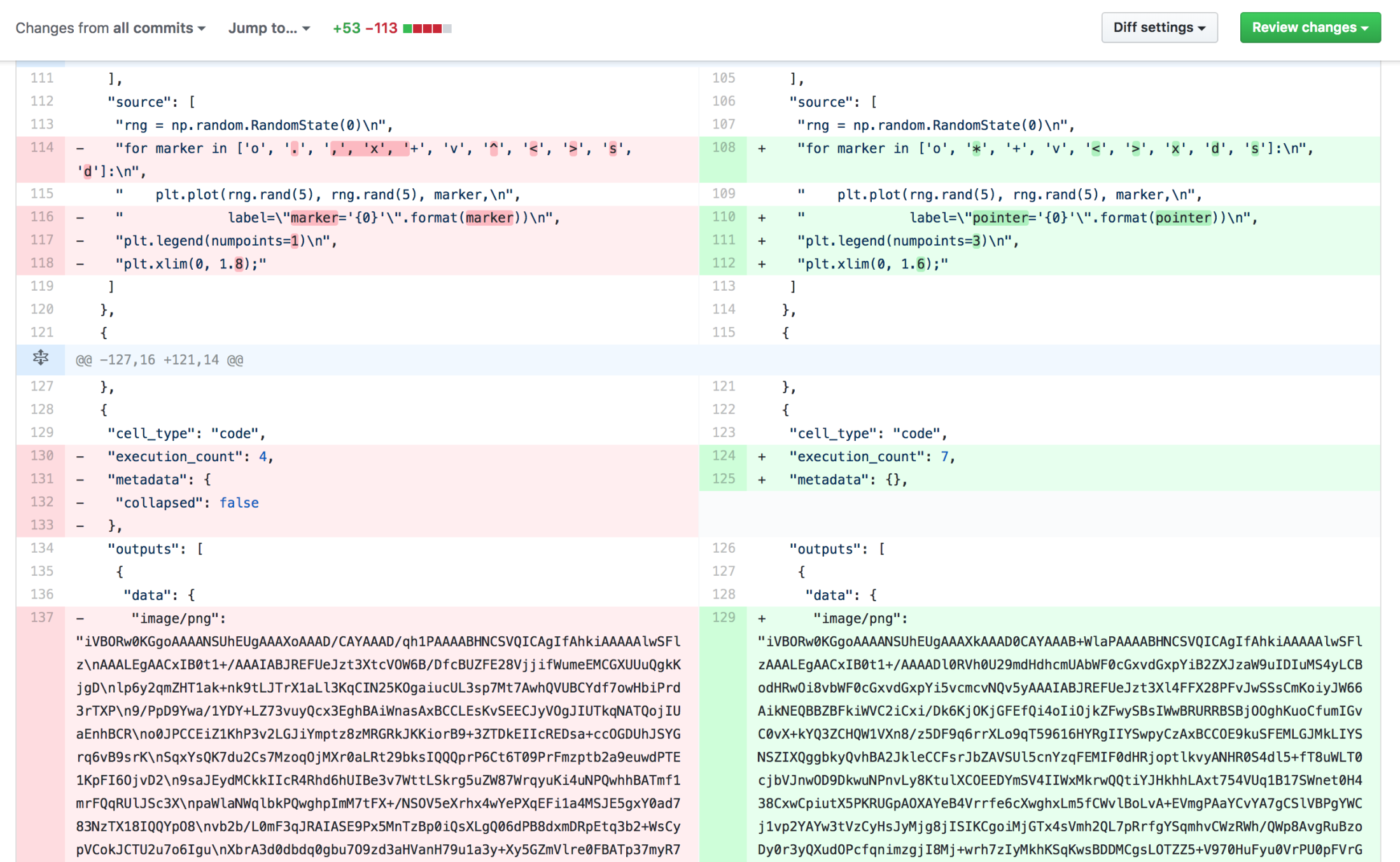Expand the Diff settings dropdown
Screen dimensions: 1400x862
pos(1159,27)
